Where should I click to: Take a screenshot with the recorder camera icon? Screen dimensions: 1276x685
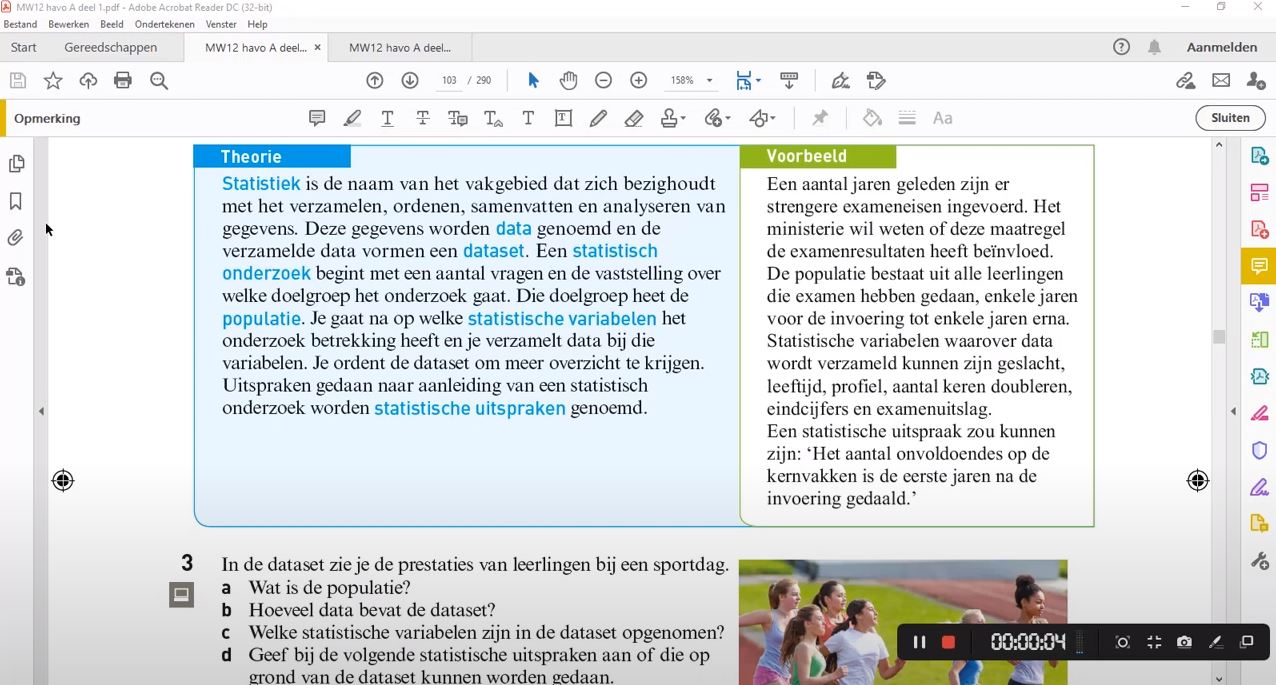point(1184,642)
